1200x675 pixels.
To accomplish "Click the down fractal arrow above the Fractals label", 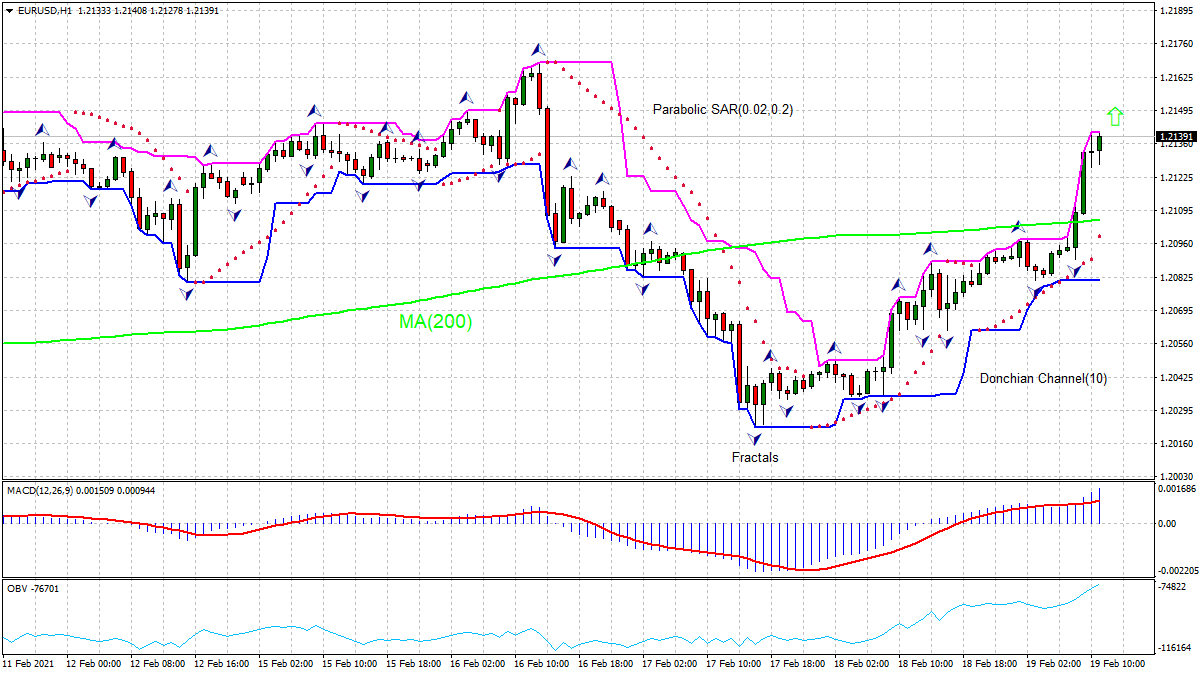I will point(754,439).
